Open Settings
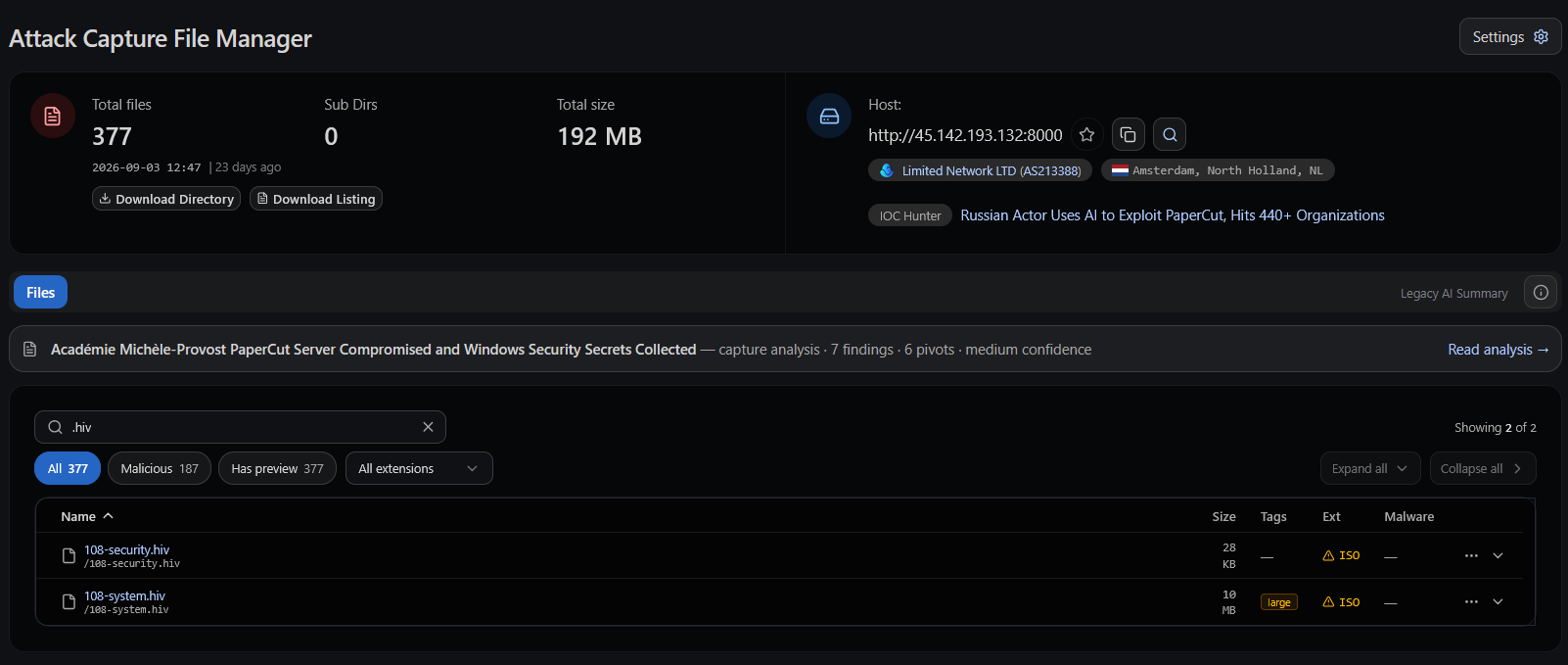 pos(1510,37)
